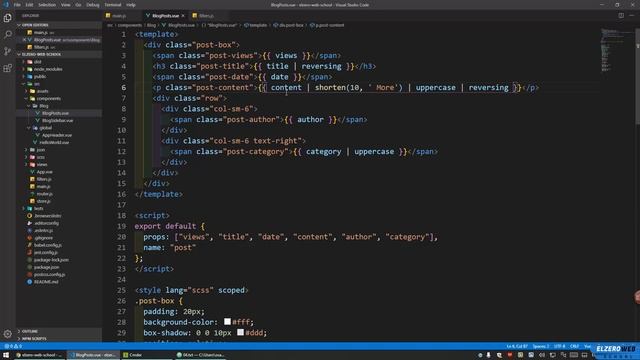Image resolution: width=640 pixels, height=360 pixels.
Task: Expand the assets folder
Action: pos(59,91)
